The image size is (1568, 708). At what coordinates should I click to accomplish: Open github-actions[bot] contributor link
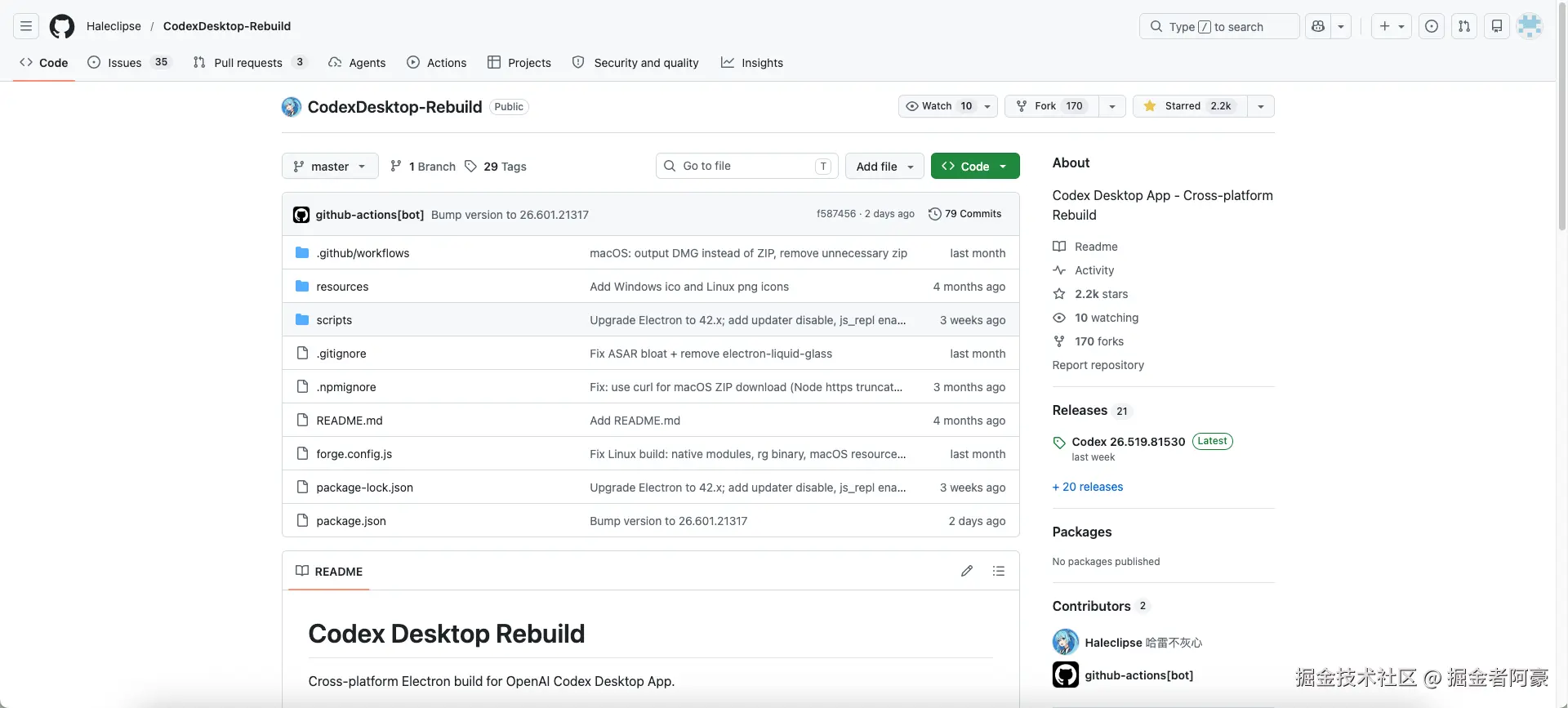click(x=1139, y=675)
